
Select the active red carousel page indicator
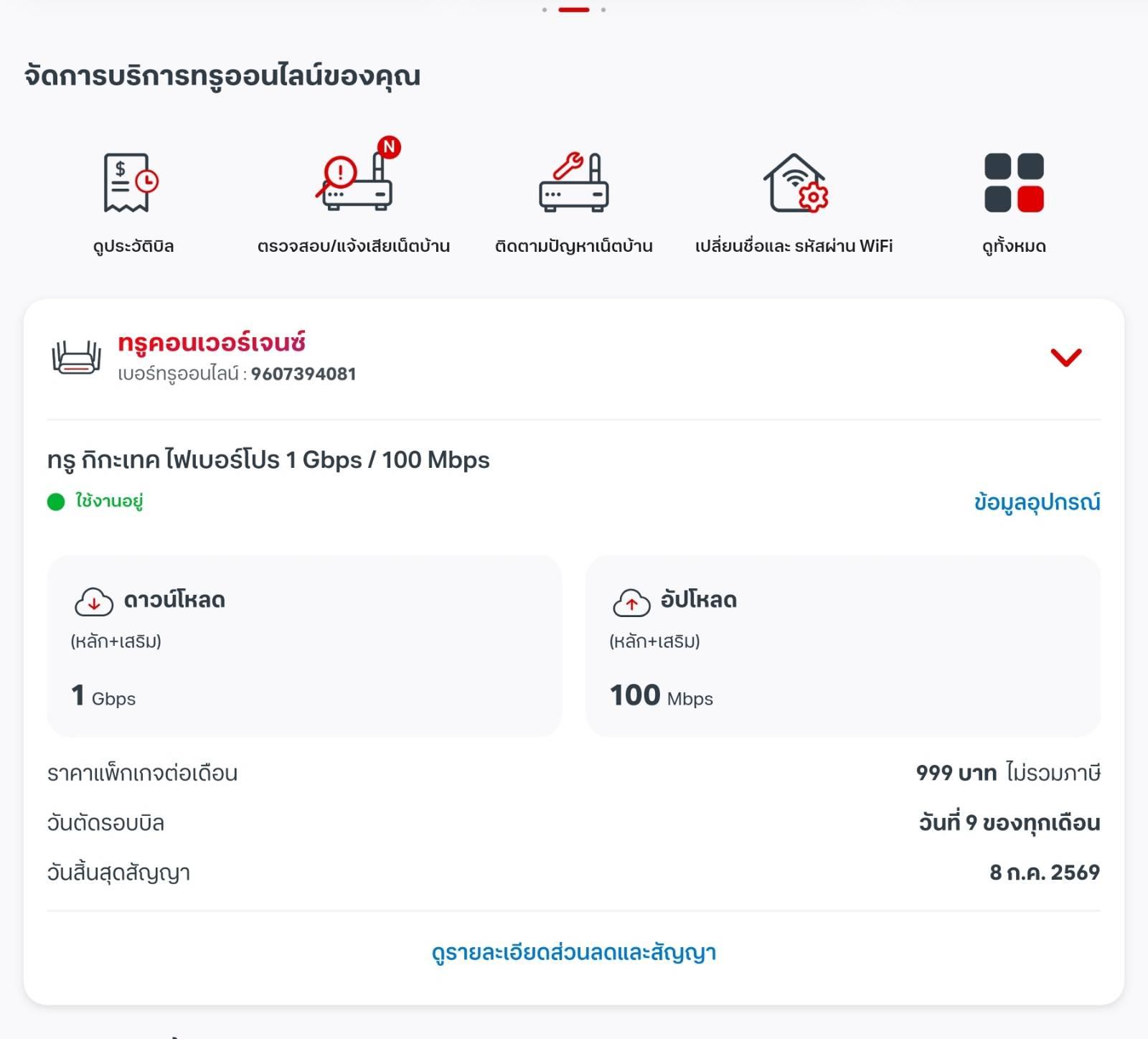point(574,10)
